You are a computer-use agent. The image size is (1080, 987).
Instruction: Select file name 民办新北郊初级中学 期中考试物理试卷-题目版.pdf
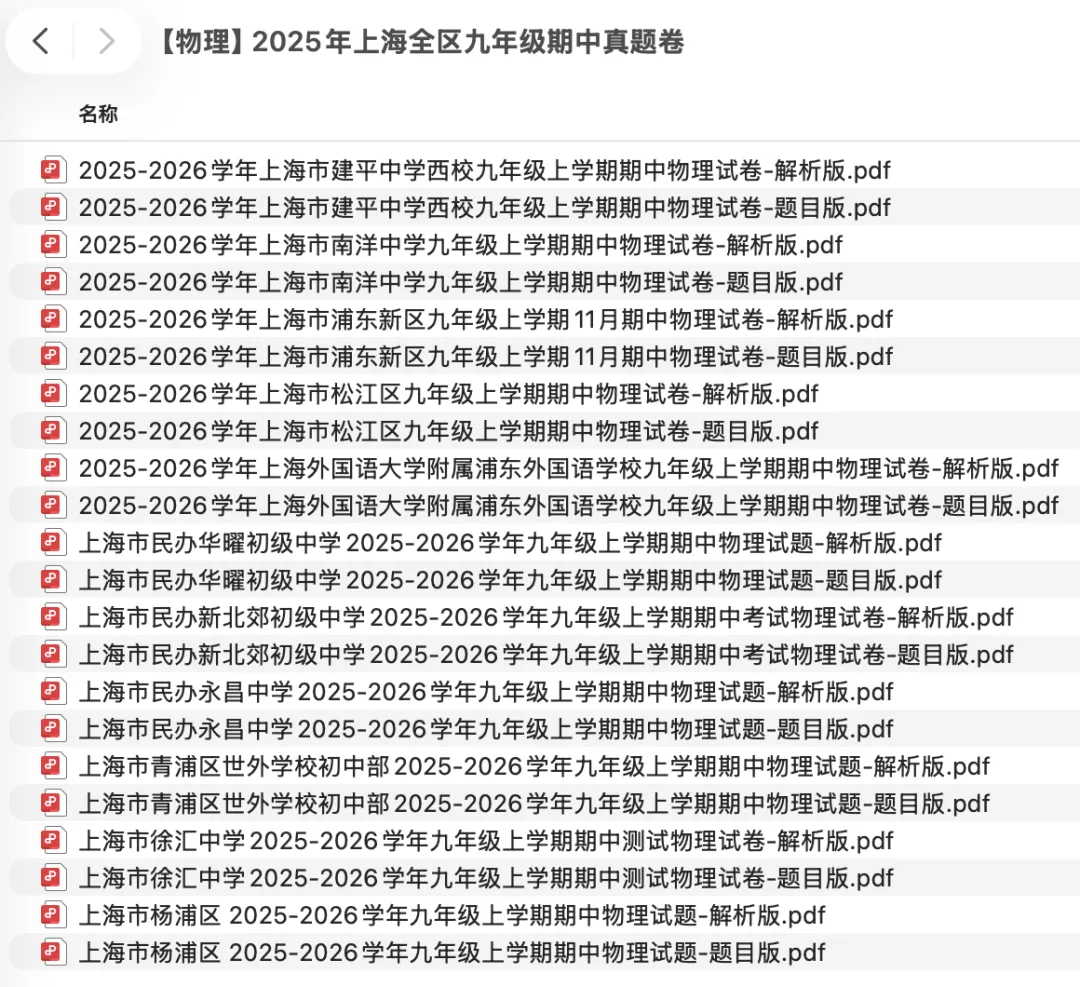point(546,654)
